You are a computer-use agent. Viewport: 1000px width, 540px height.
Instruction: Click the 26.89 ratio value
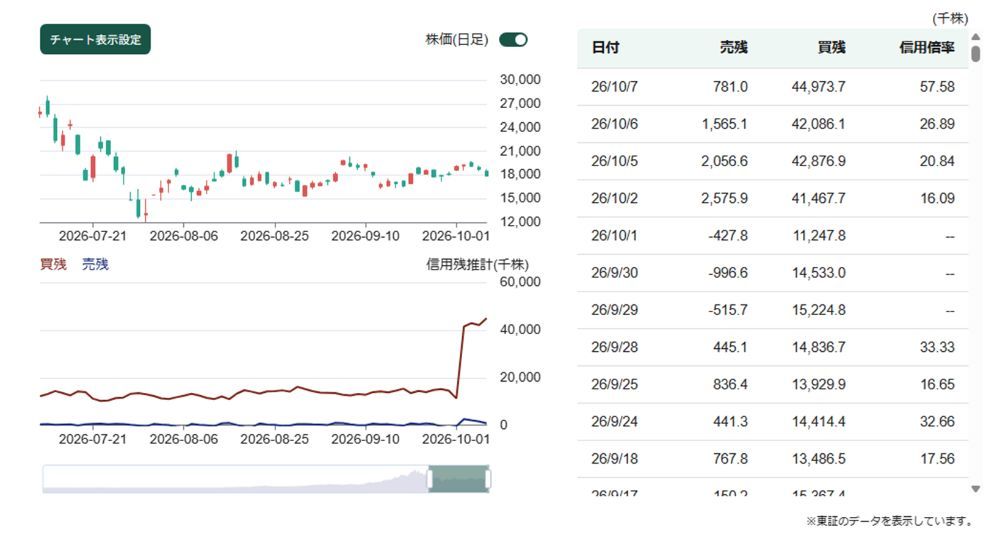(937, 124)
